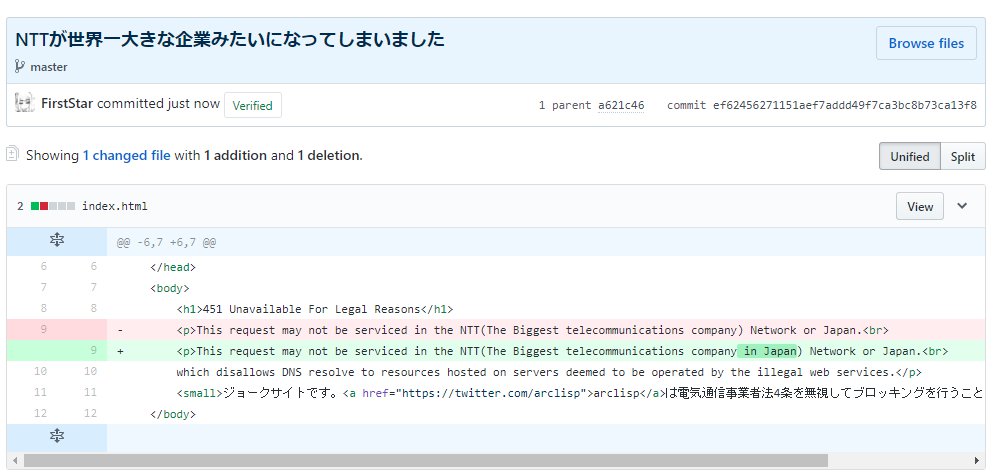Screen dimensions: 999x476
Task: Select the deleted line 9 number
Action: (41, 329)
